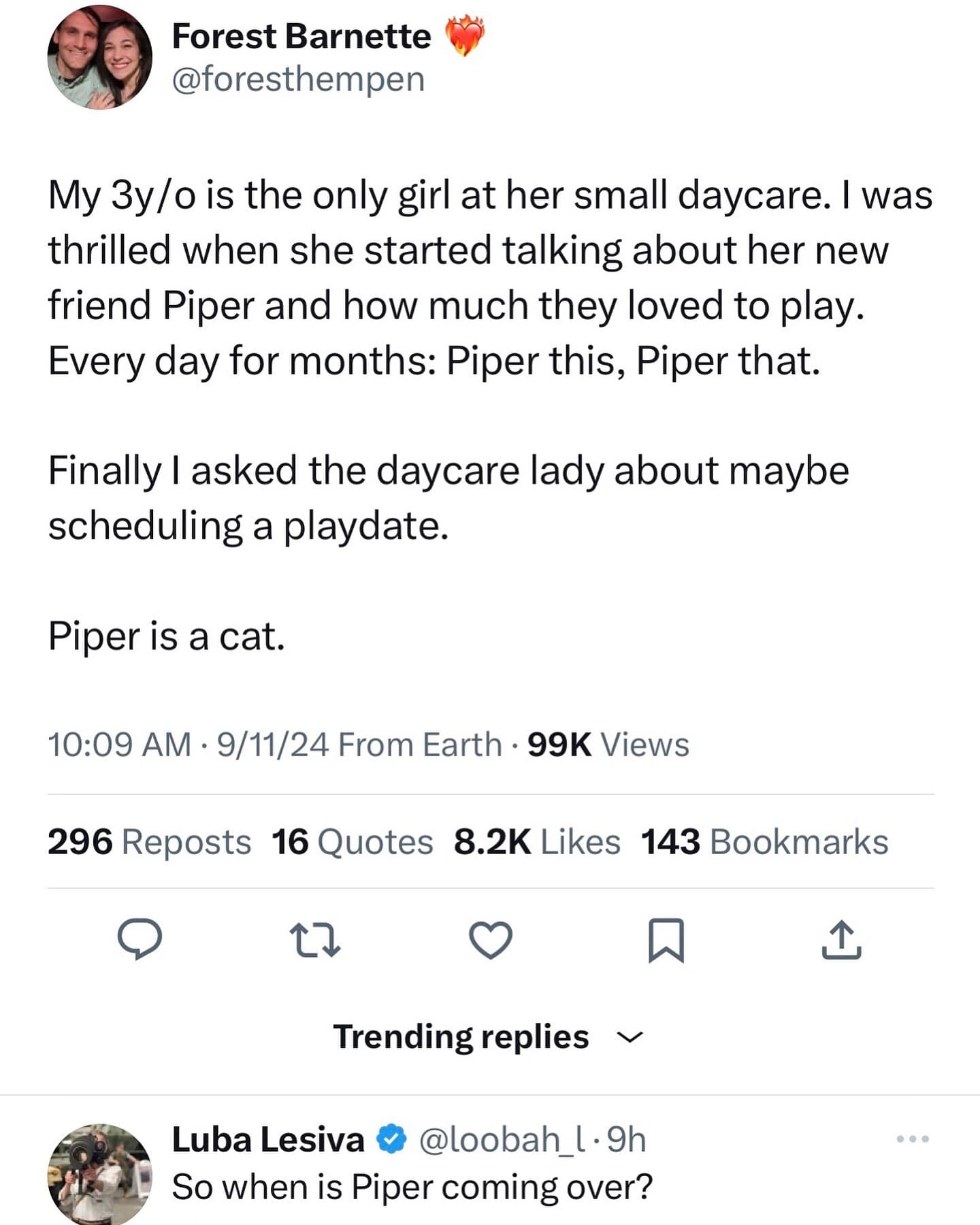Click the chevron next to Trending replies
The height and width of the screenshot is (1225, 980).
[x=630, y=1037]
